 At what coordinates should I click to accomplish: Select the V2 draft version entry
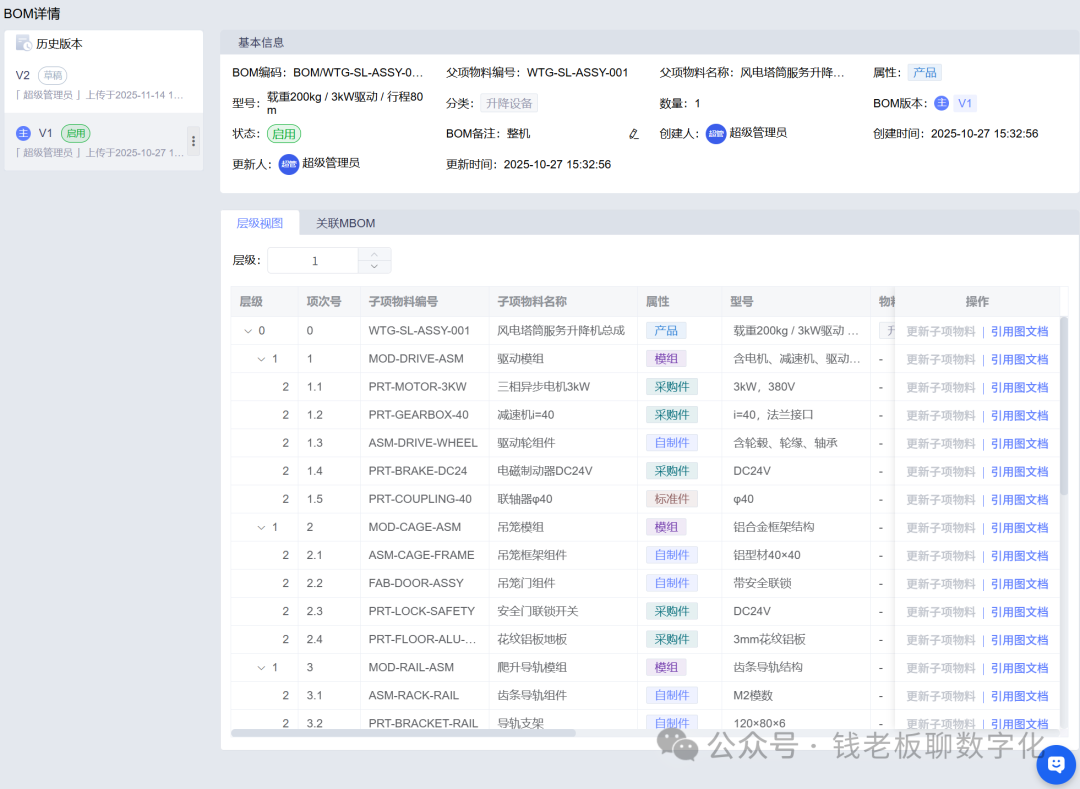[103, 84]
